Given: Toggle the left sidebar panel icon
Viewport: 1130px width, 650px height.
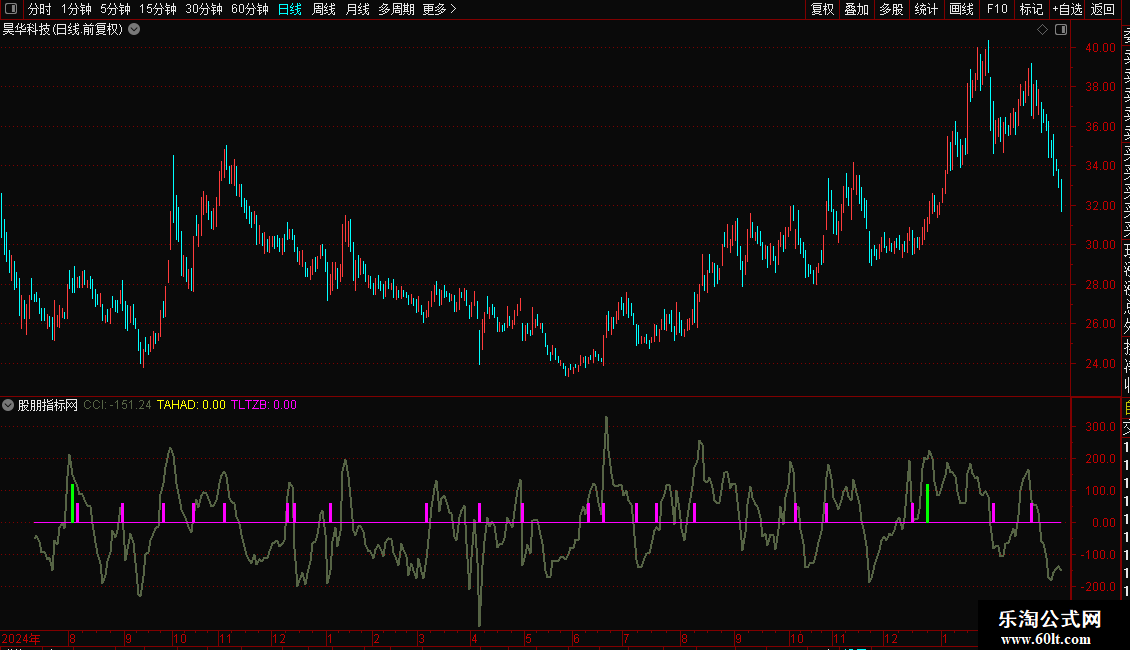Looking at the screenshot, I should (10, 9).
